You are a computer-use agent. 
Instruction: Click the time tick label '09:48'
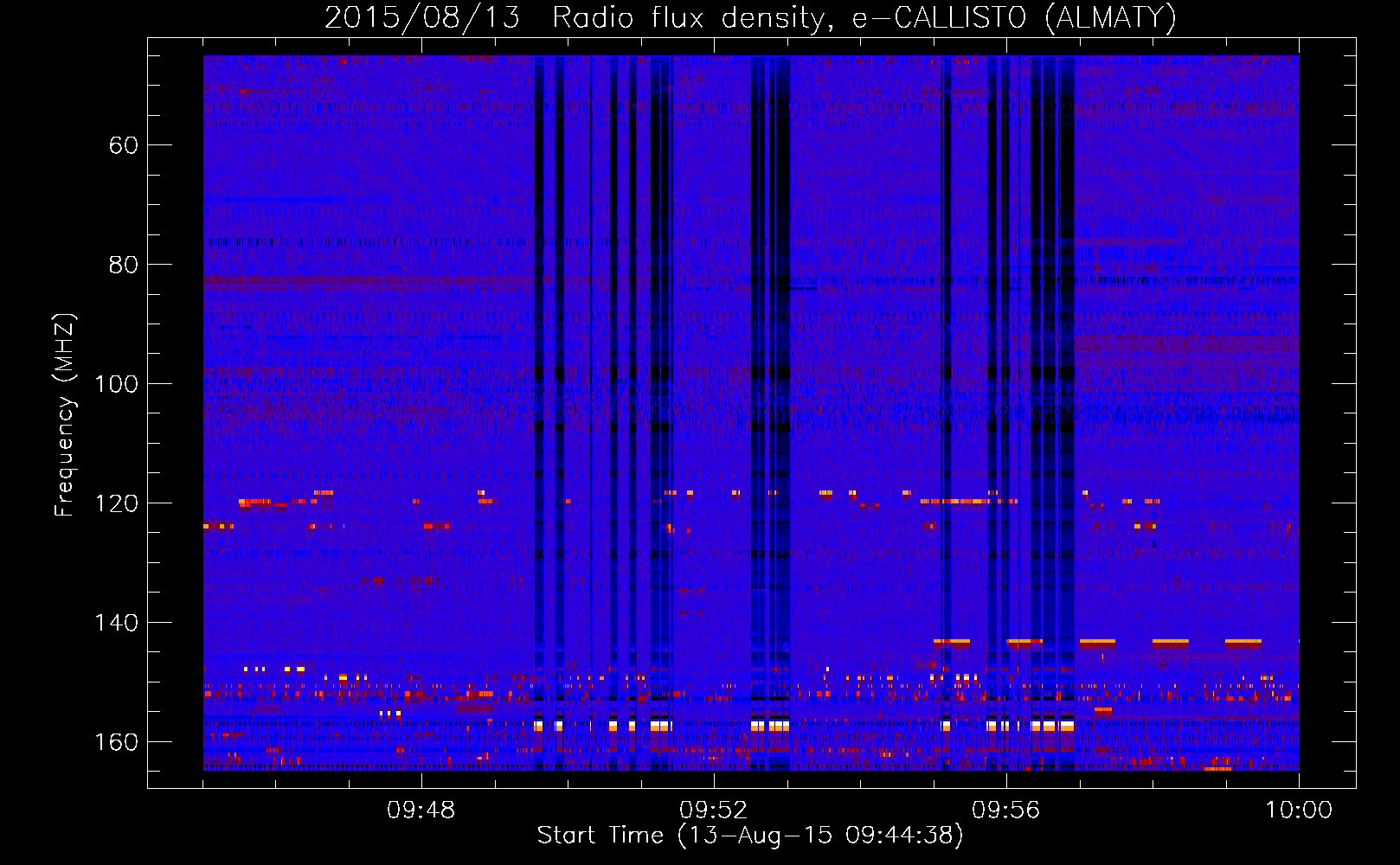(421, 811)
